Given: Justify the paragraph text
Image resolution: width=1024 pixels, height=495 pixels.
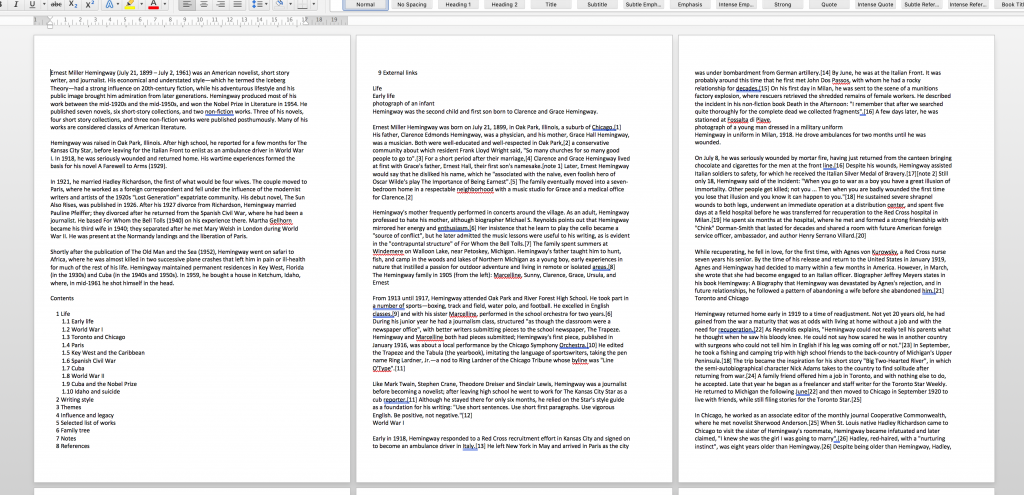Looking at the screenshot, I should (237, 4).
